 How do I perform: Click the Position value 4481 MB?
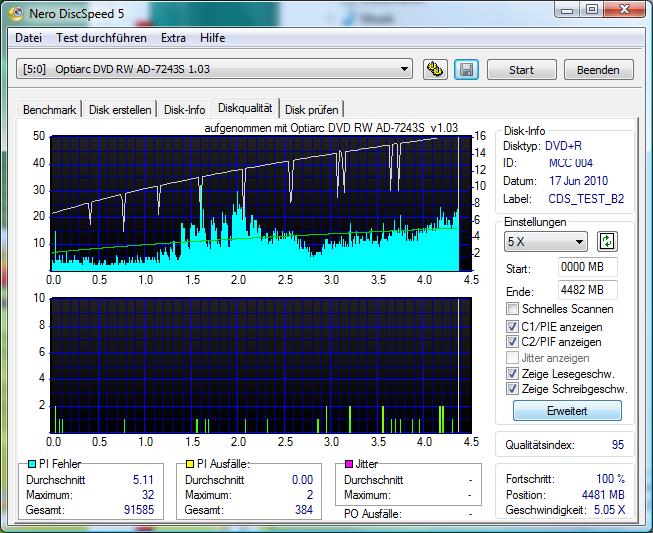pyautogui.click(x=603, y=495)
